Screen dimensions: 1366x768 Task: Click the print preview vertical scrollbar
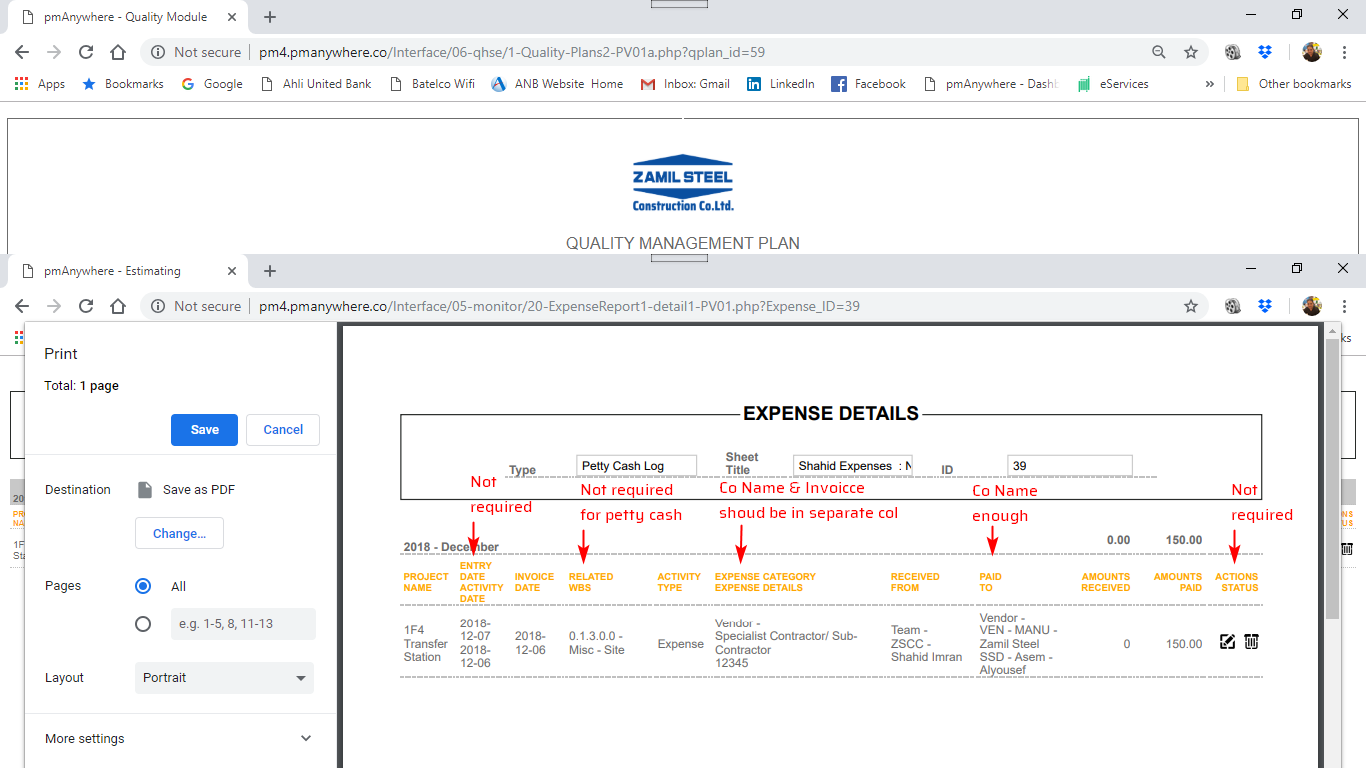point(1332,480)
